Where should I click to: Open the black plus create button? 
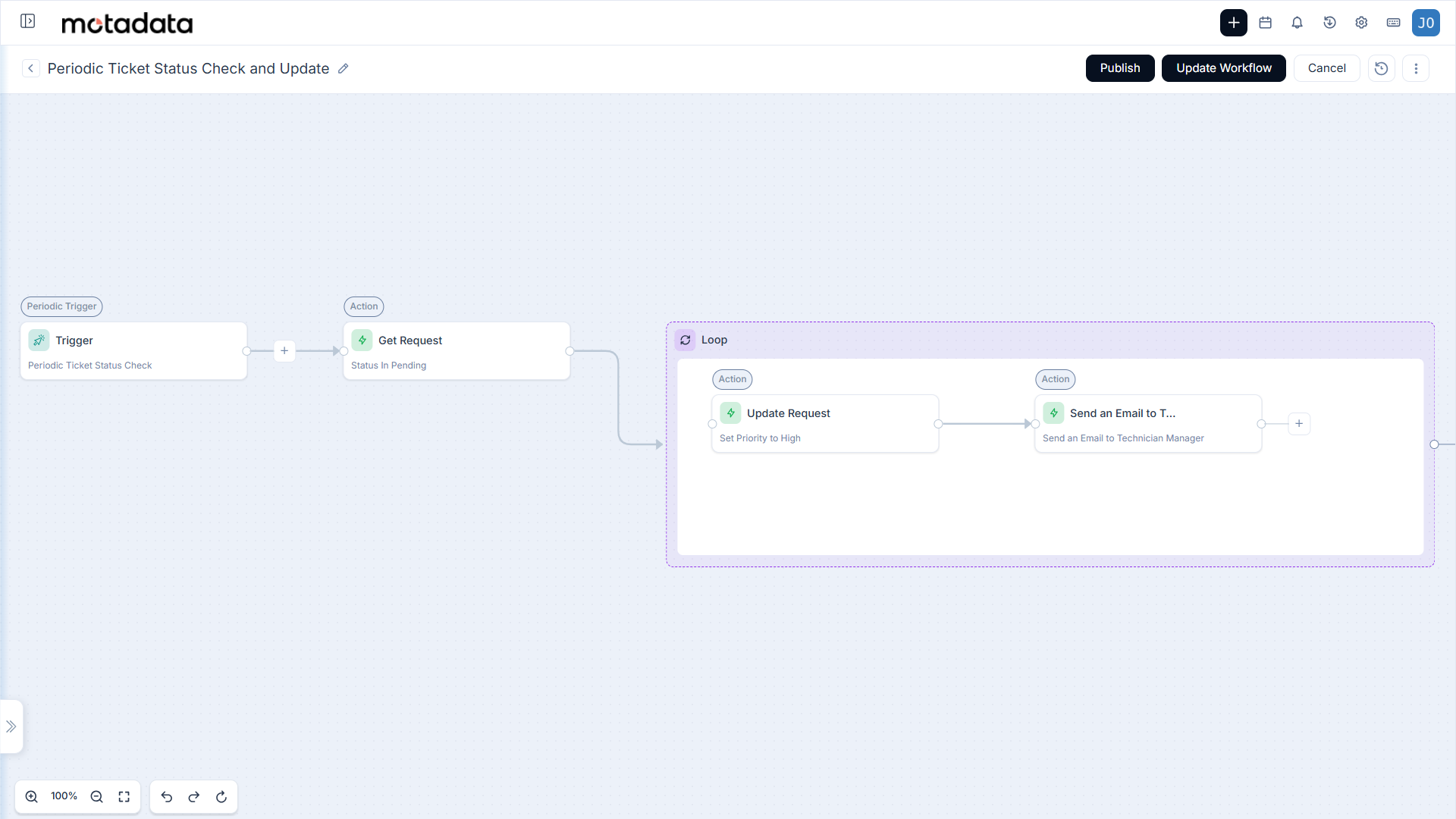pos(1233,23)
